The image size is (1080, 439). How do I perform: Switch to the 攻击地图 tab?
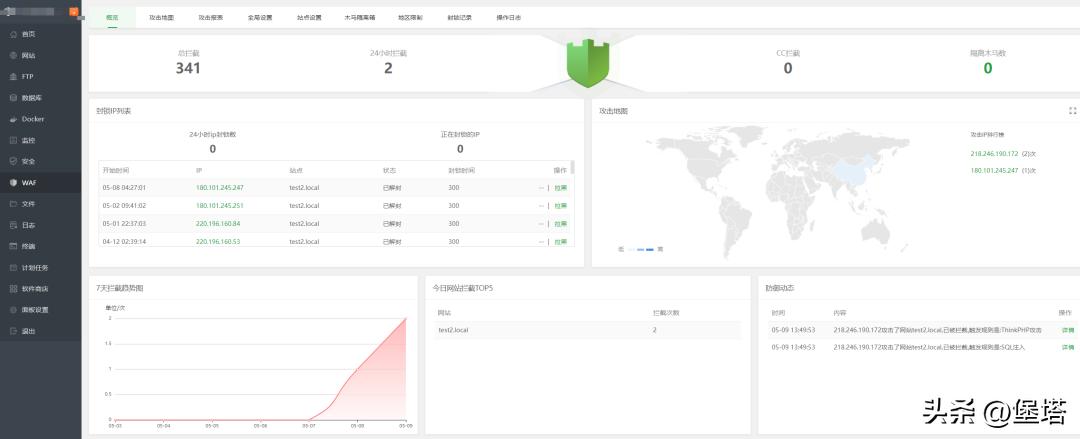click(161, 18)
